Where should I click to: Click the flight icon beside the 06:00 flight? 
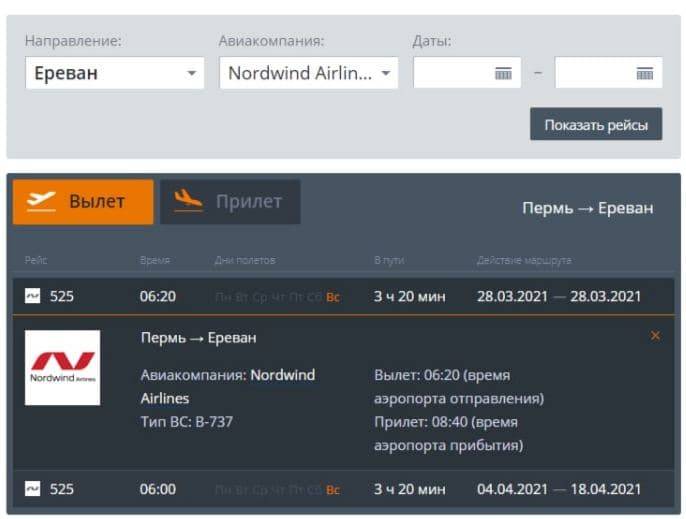point(33,489)
